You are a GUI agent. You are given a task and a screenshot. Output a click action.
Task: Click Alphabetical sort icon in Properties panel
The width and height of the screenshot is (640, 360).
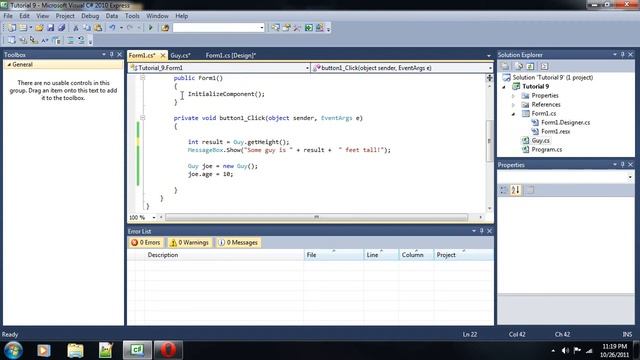click(516, 190)
